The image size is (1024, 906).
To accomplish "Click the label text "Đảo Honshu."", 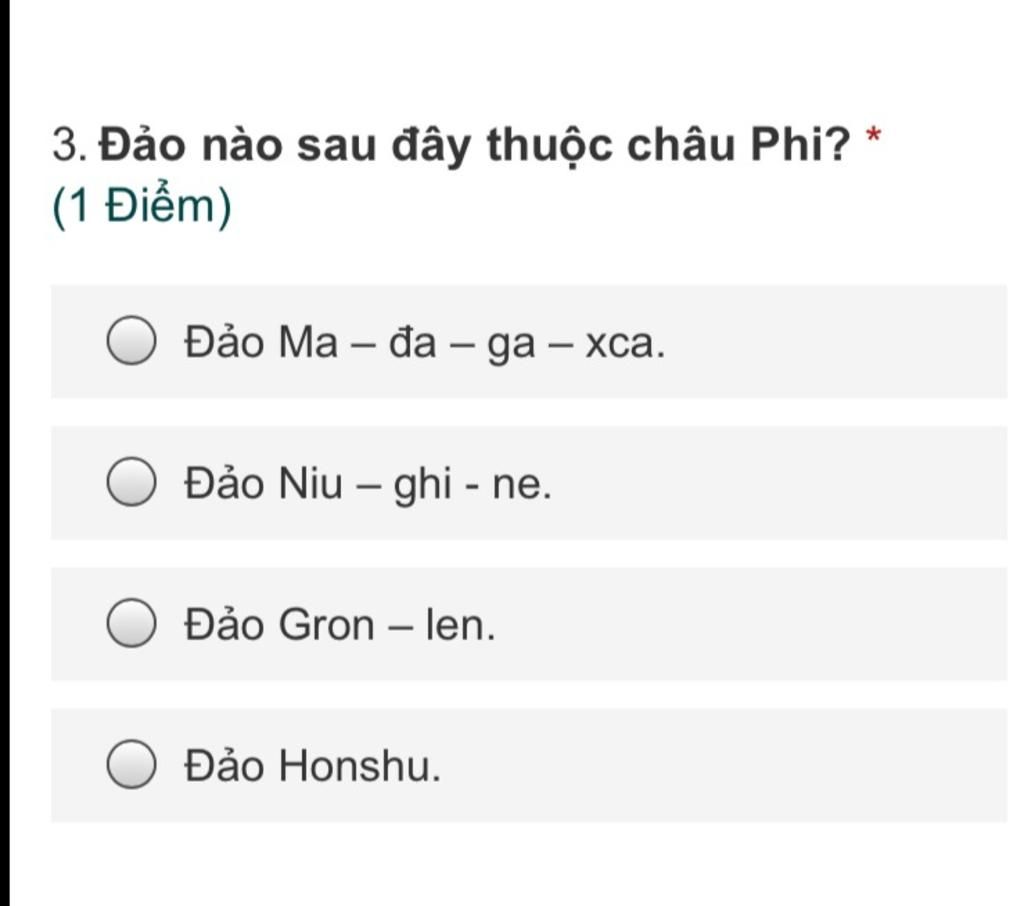I will [x=312, y=766].
